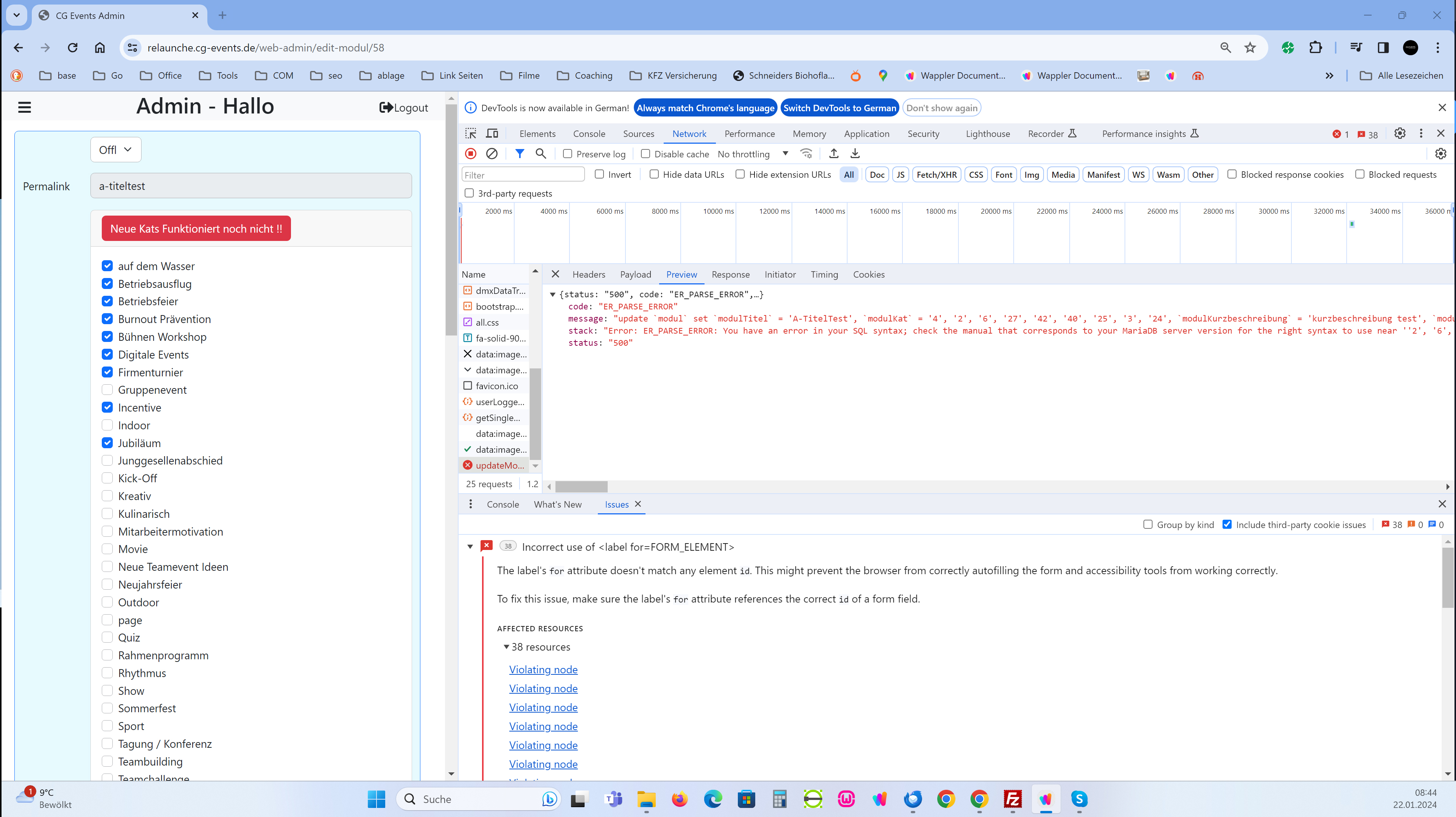Open the No throttling dropdown
The width and height of the screenshot is (1456, 817).
(753, 154)
